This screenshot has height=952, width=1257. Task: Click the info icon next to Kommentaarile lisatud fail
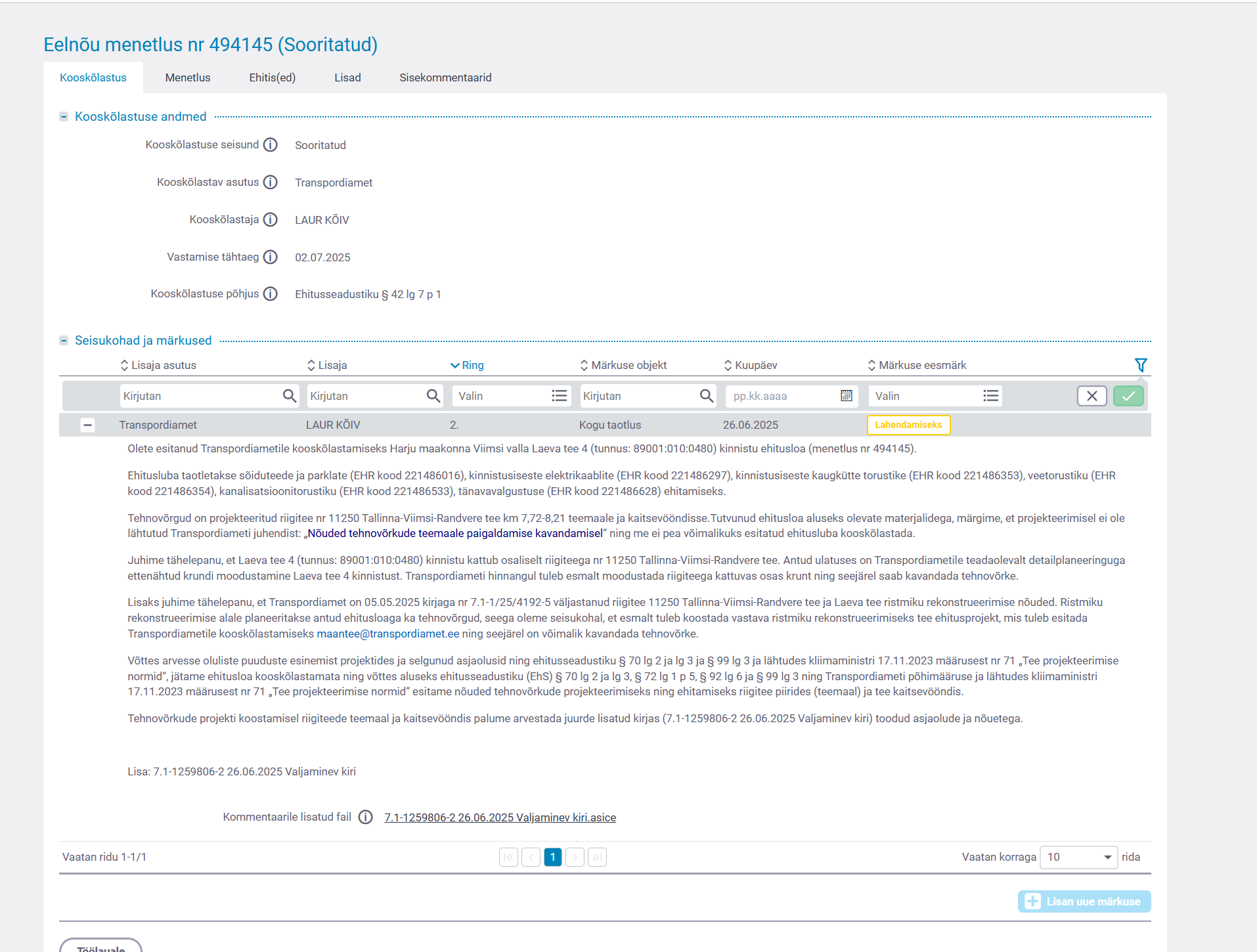(366, 817)
